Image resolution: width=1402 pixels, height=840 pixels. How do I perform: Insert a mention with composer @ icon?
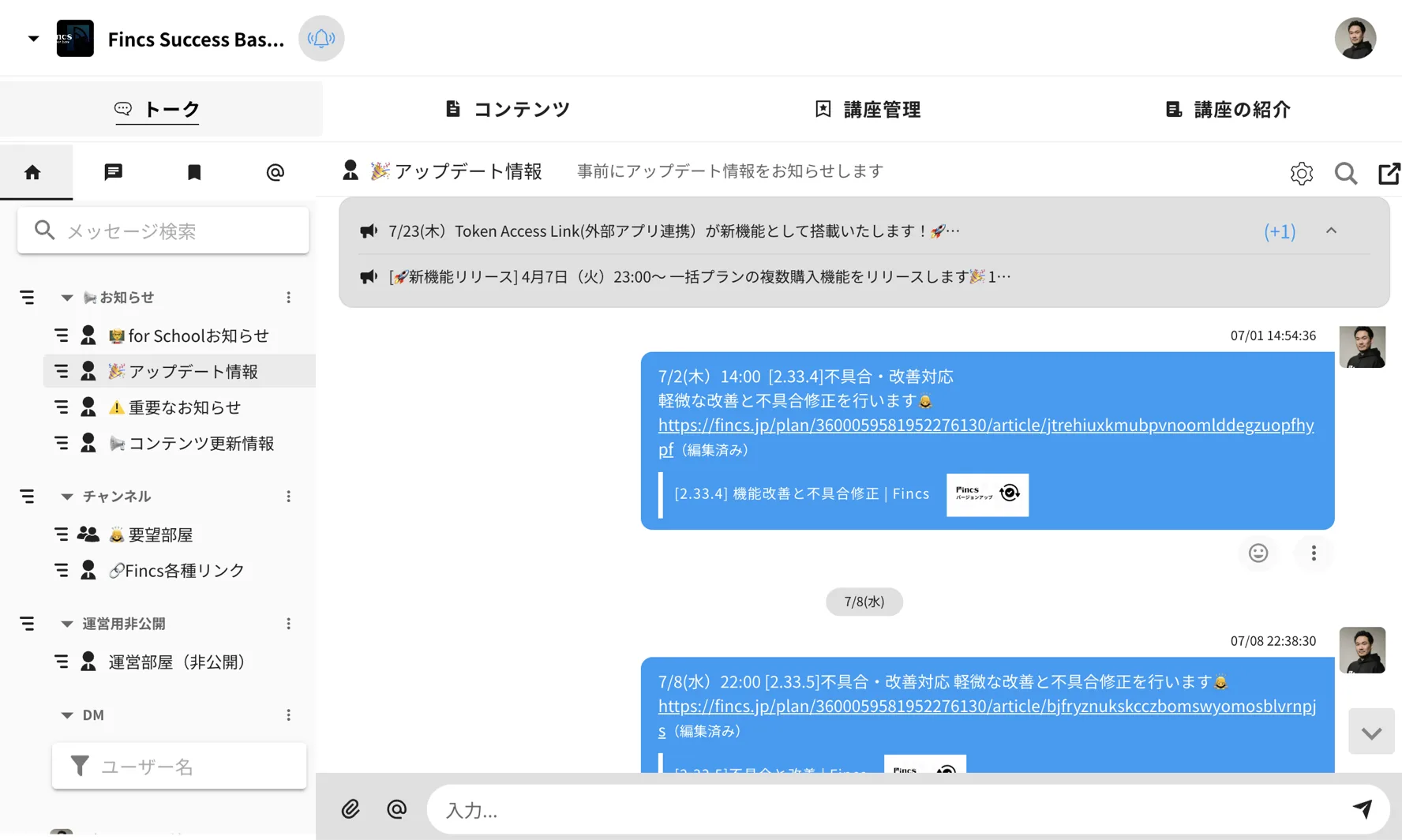(x=396, y=808)
